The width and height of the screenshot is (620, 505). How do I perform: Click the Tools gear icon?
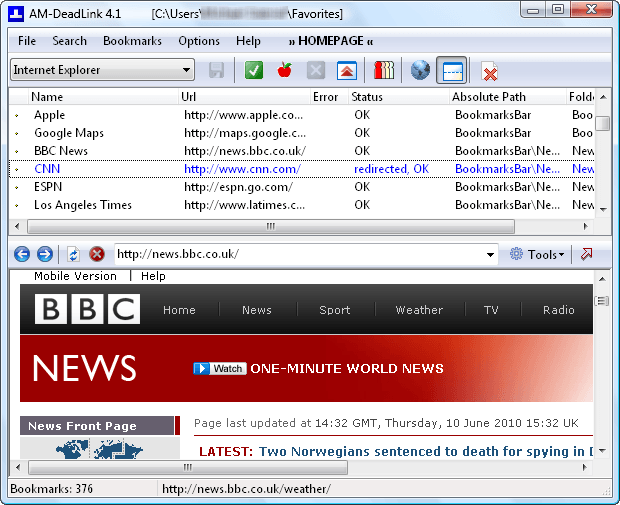click(x=516, y=254)
